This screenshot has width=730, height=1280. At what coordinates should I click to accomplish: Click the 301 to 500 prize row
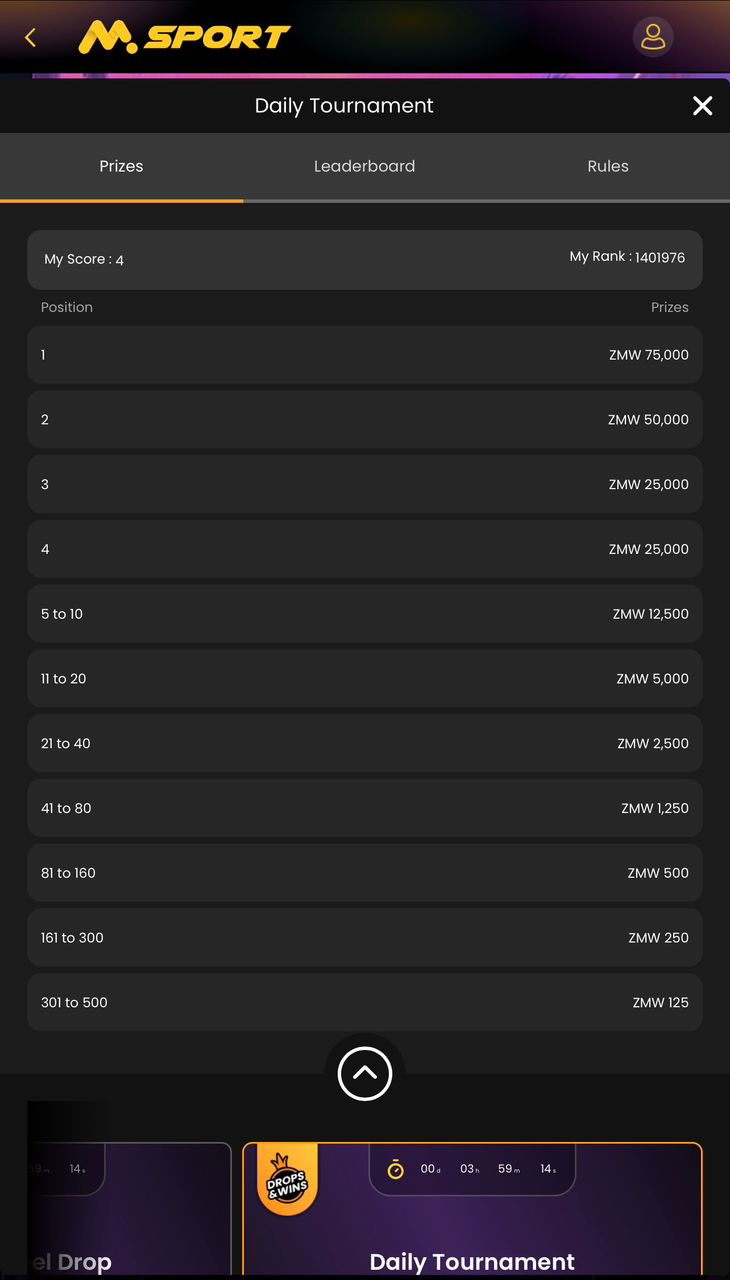(365, 1003)
